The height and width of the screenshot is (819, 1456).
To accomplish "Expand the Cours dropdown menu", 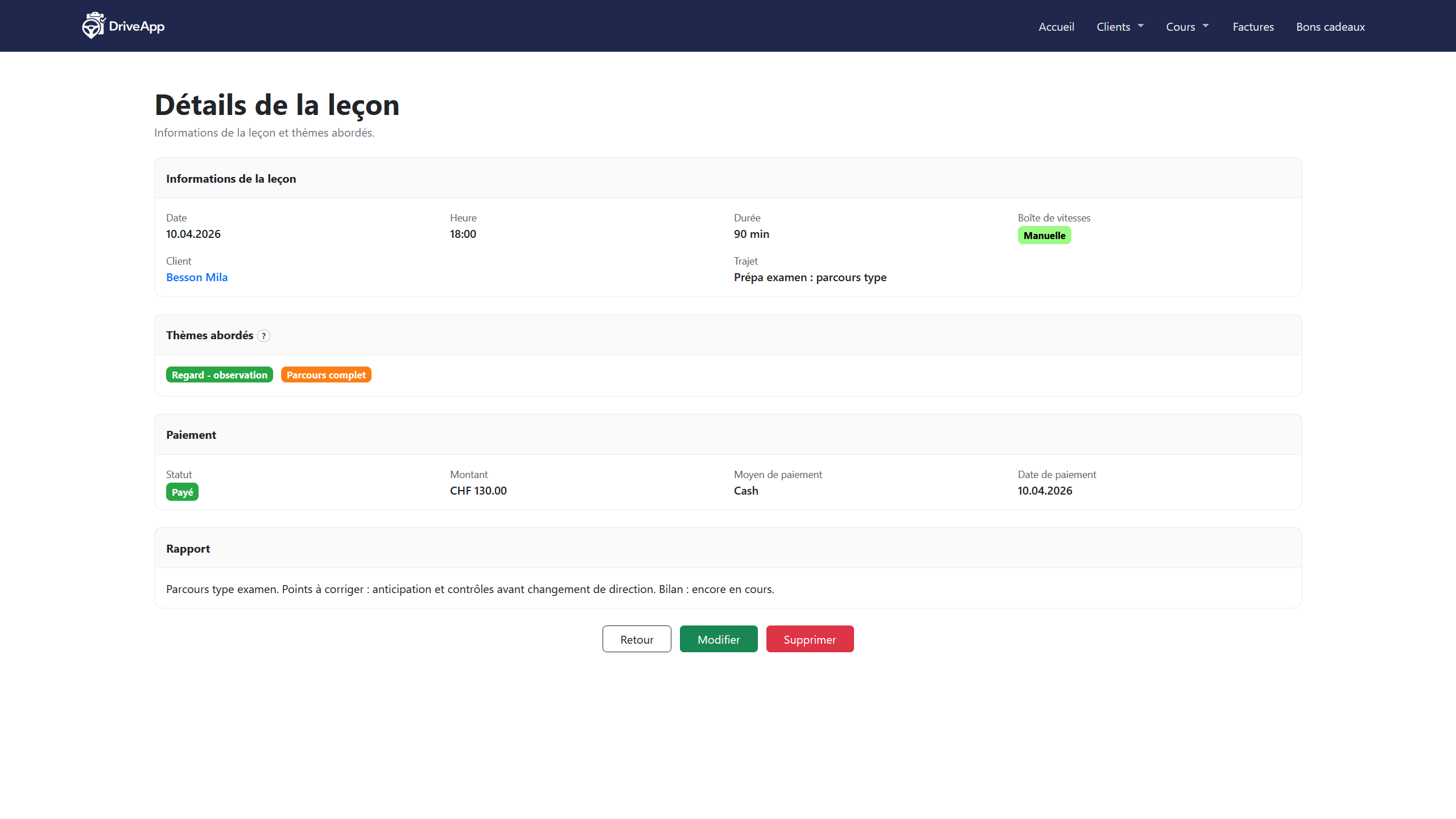I will (1186, 27).
